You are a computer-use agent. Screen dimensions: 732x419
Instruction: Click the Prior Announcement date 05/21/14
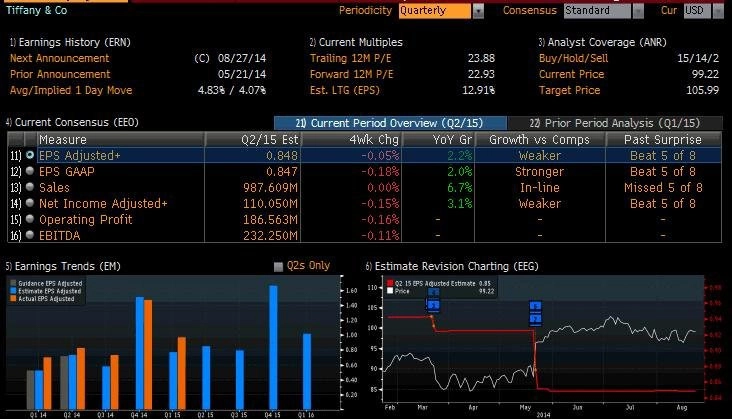pyautogui.click(x=242, y=74)
